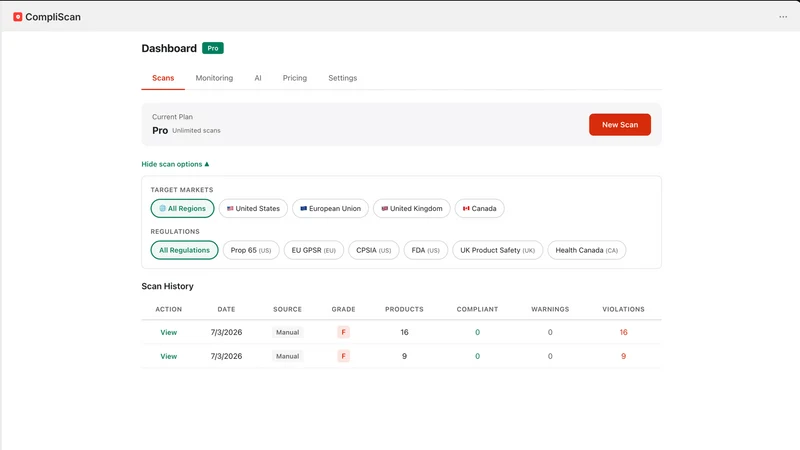Viewport: 800px width, 450px height.
Task: Click F grade badge in 16-products row
Action: pyautogui.click(x=343, y=332)
